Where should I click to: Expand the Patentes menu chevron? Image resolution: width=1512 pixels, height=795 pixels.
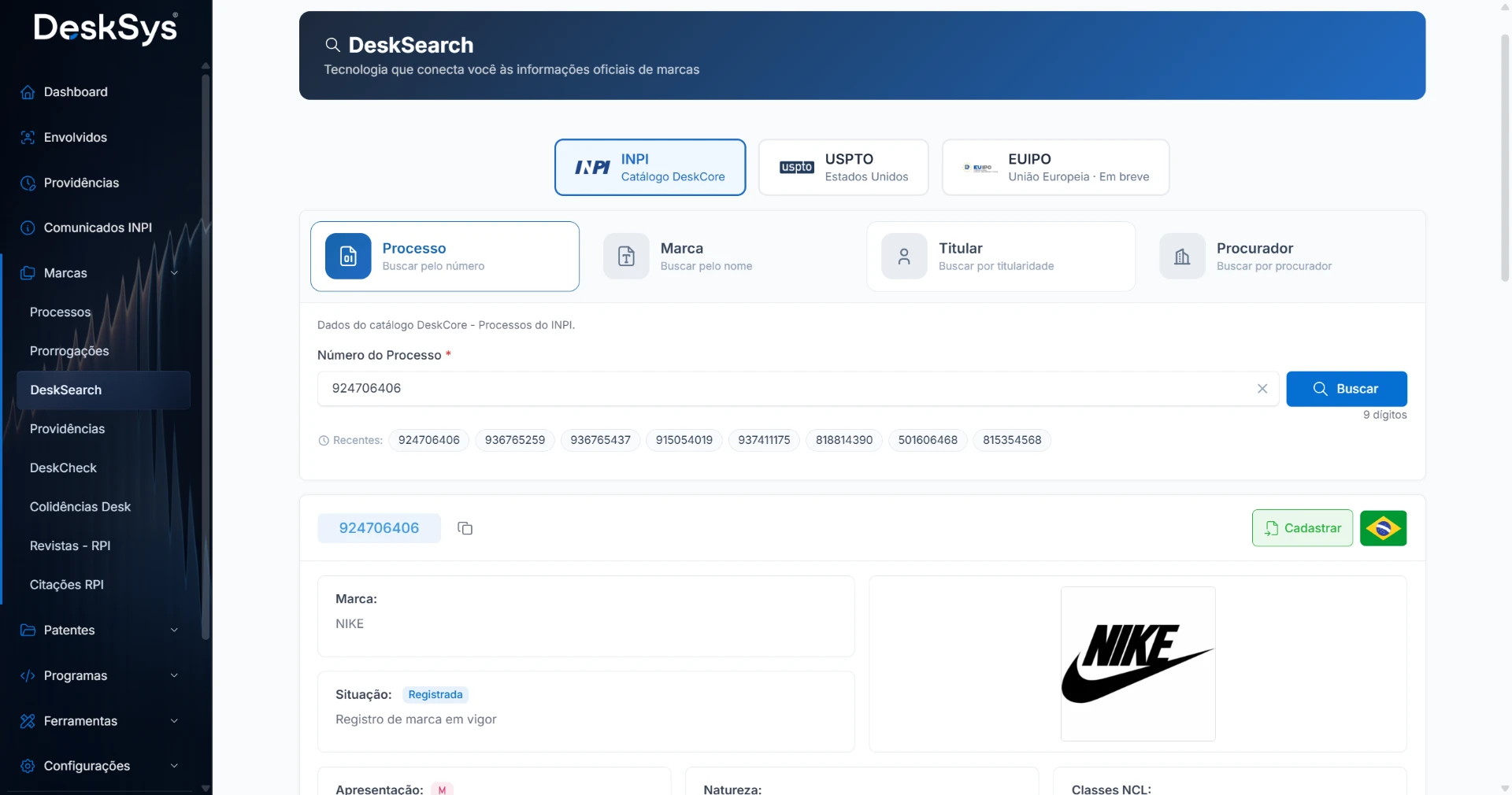pyautogui.click(x=174, y=630)
